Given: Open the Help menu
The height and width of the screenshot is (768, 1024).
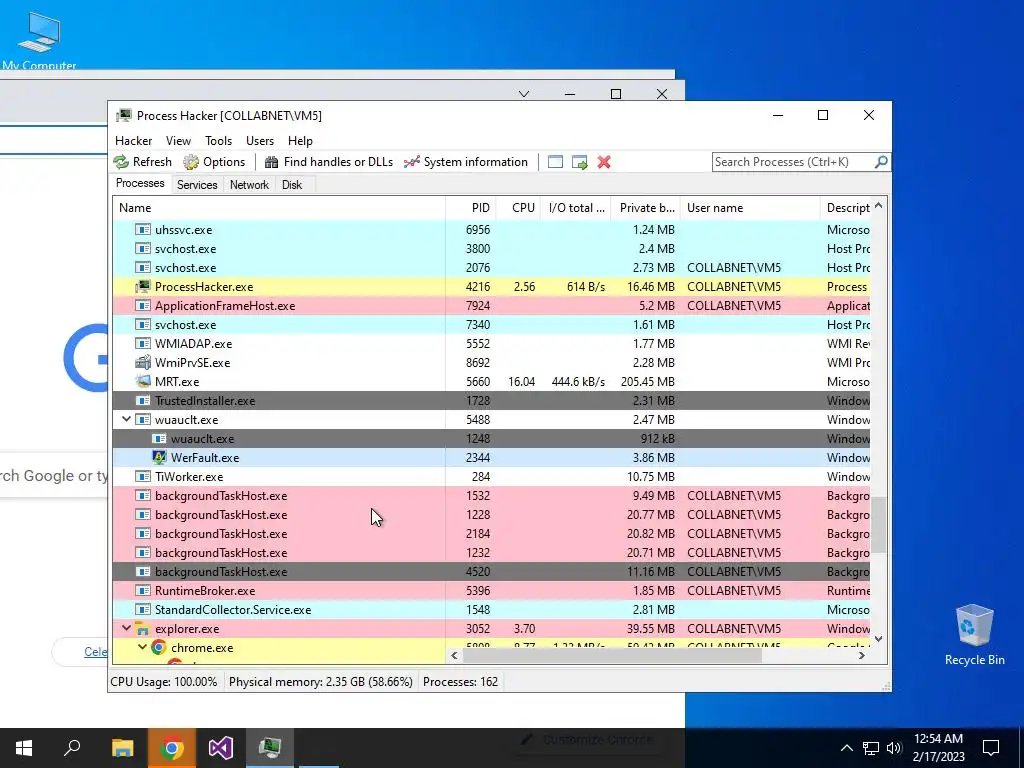Looking at the screenshot, I should click(300, 141).
